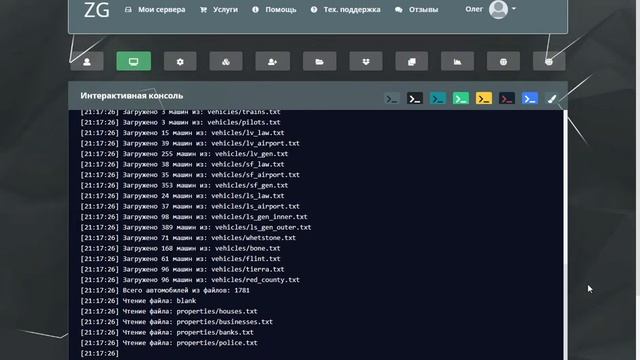Click the 'vehicles/whetstone.txt' log line
The width and height of the screenshot is (640, 360).
click(188, 238)
